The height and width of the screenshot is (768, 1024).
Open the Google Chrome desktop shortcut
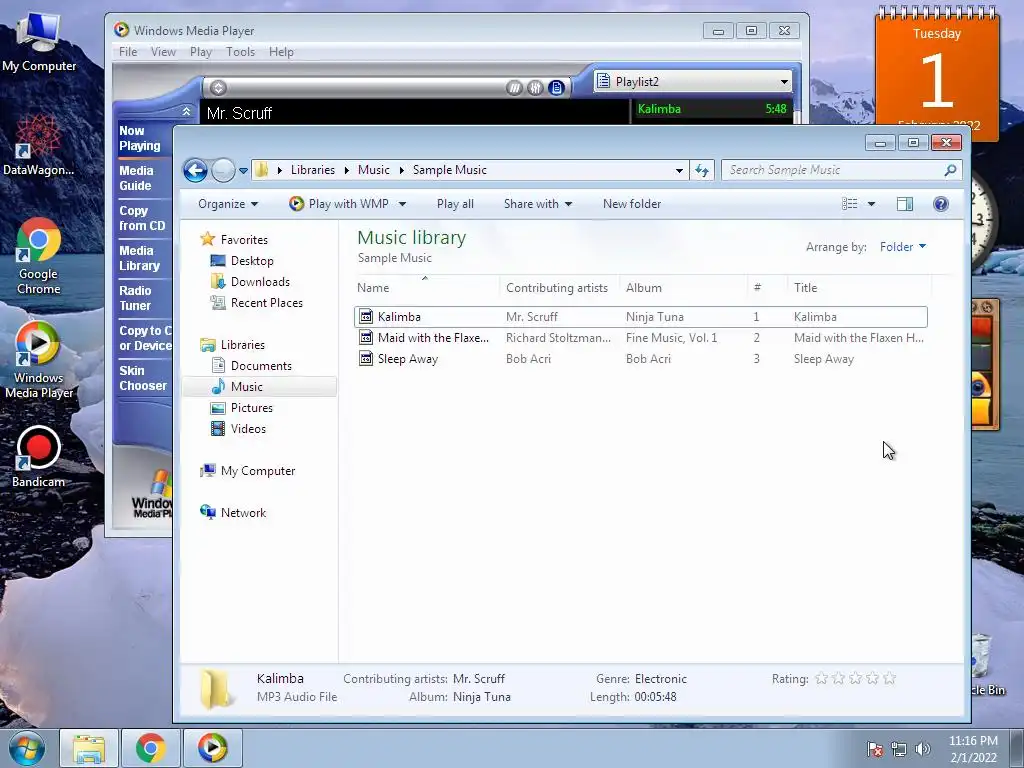39,257
